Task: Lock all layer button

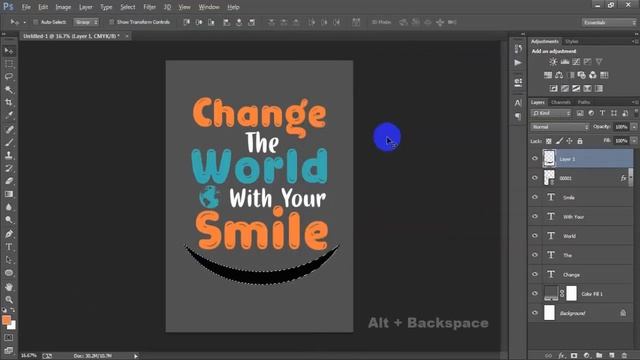Action: click(x=580, y=141)
